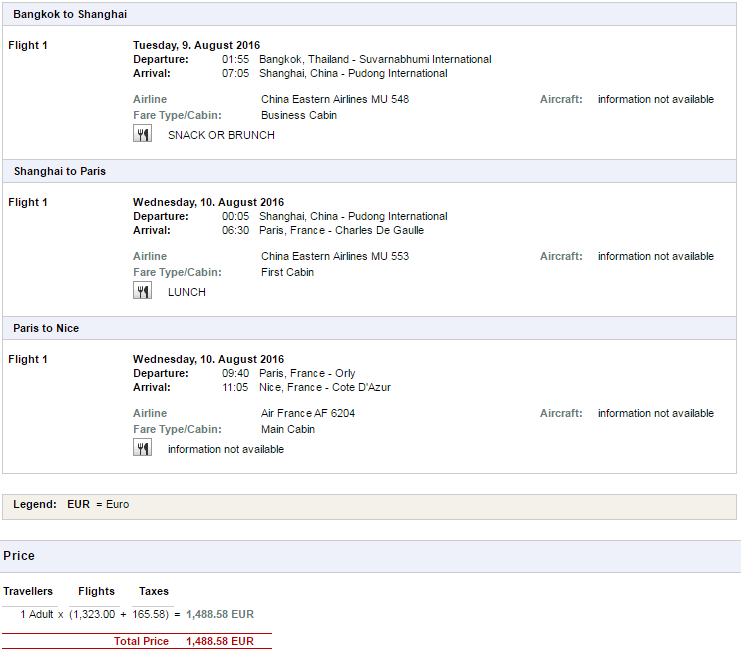
Task: Click Paris, France - Orly
Action: pyautogui.click(x=307, y=373)
